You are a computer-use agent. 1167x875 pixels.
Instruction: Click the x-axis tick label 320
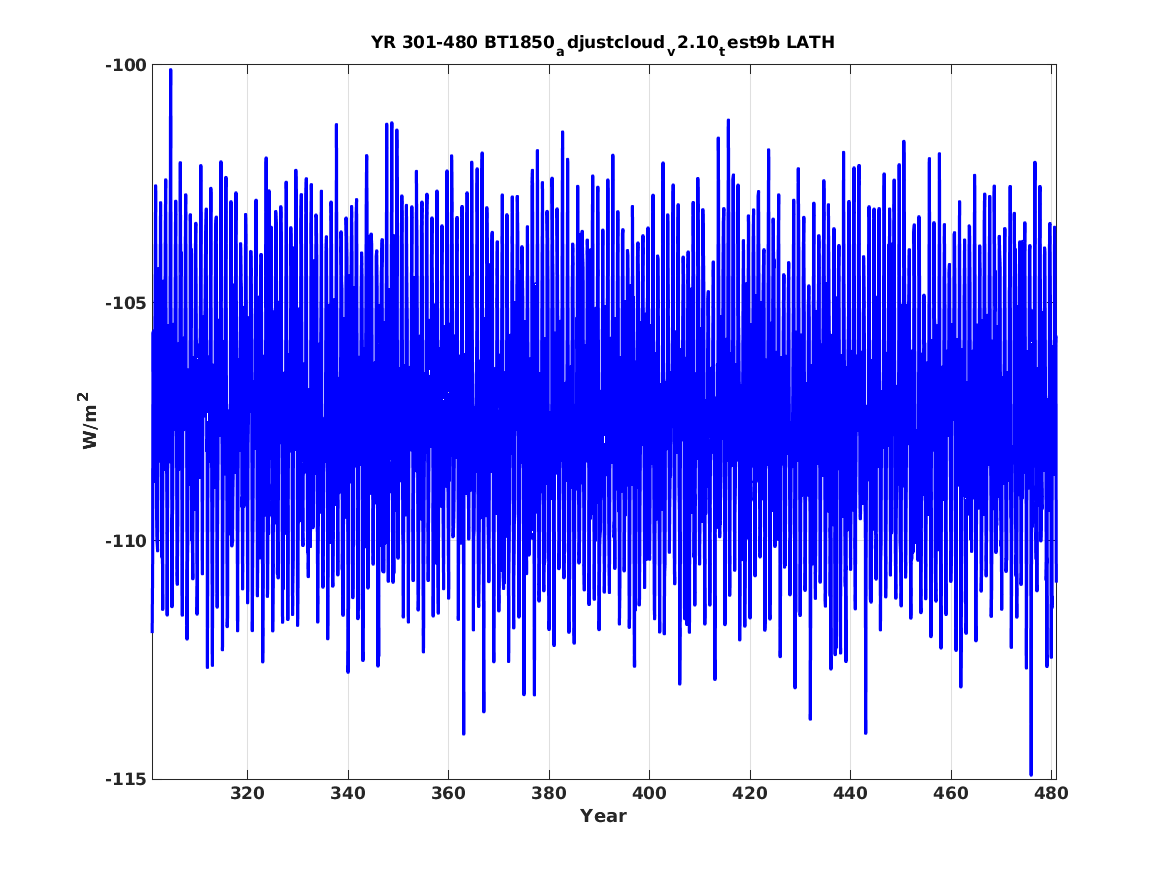pyautogui.click(x=248, y=793)
